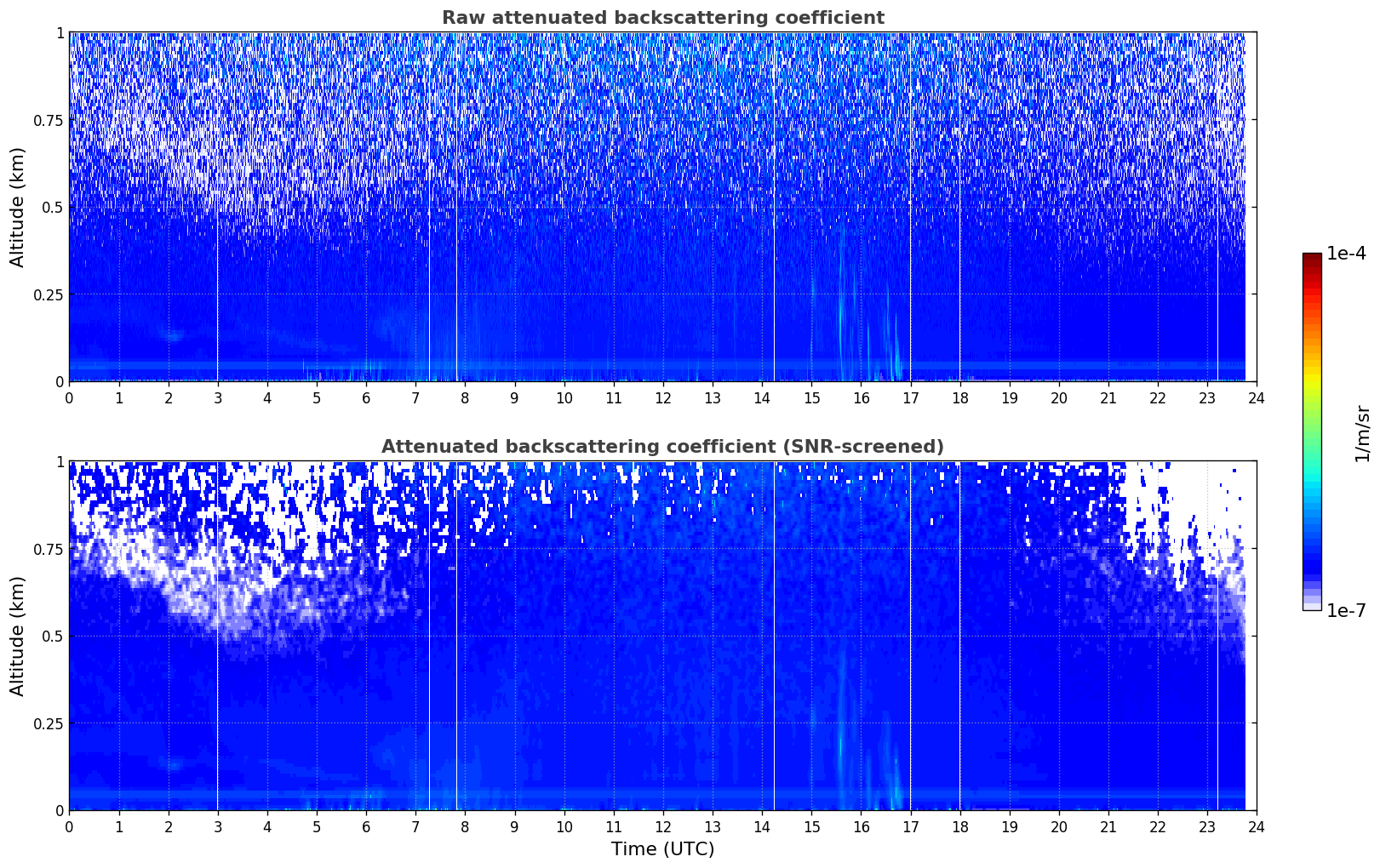Click the "1/m/sr" colorbar unit label
The width and height of the screenshot is (1380, 868).
tap(1362, 432)
